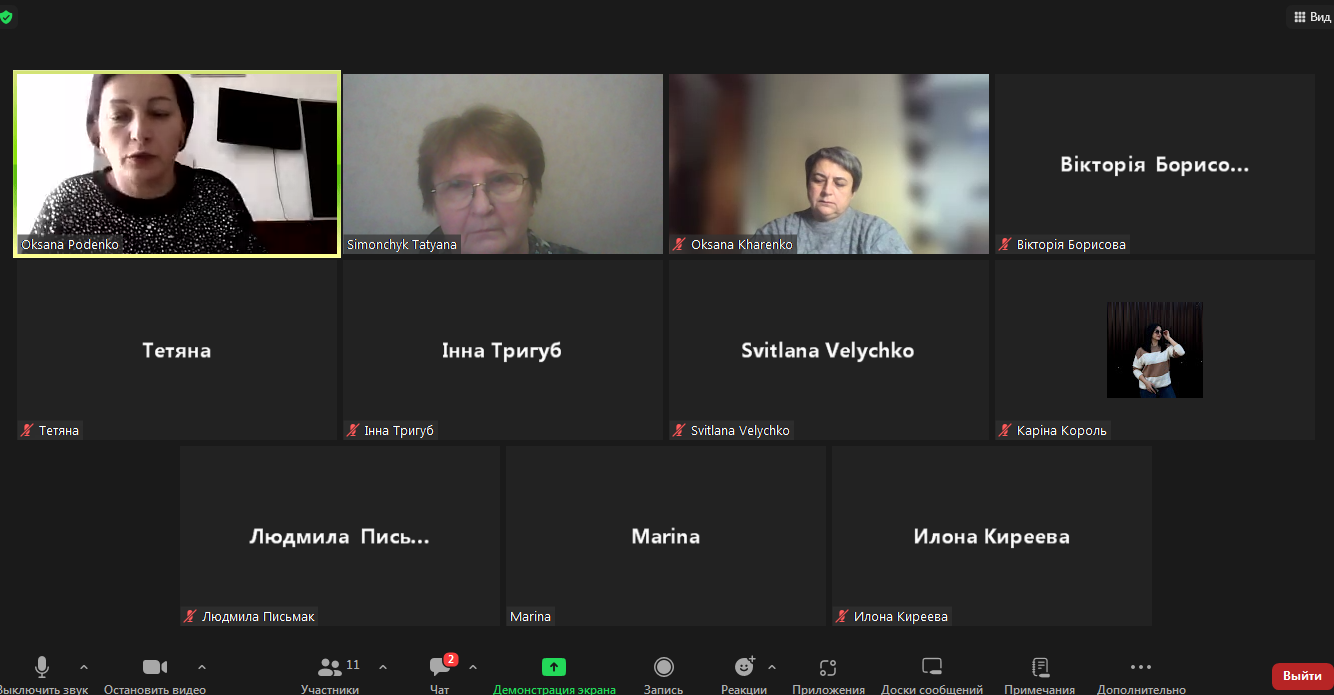Open the Participants panel icon

(330, 667)
